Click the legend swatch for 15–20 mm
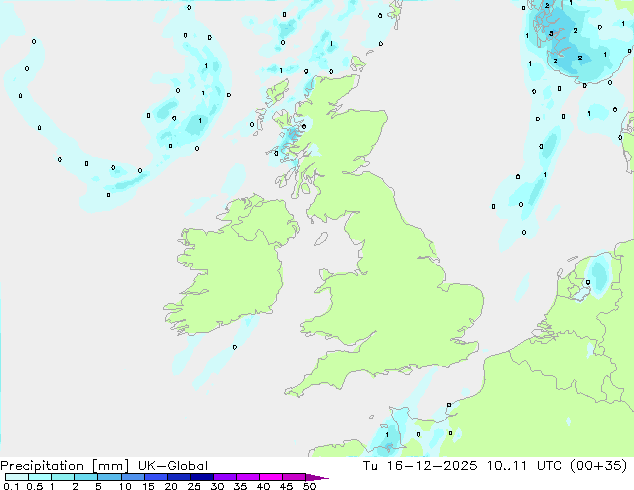 (155, 477)
